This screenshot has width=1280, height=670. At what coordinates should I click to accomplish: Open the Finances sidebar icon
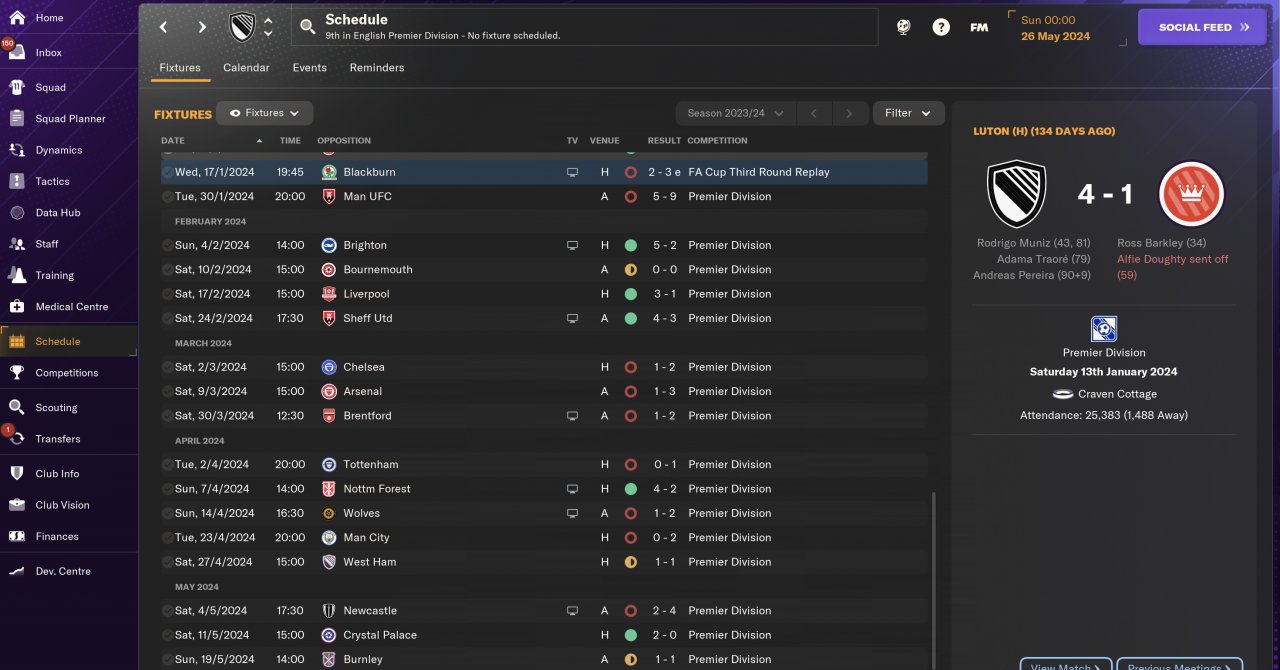click(x=16, y=536)
